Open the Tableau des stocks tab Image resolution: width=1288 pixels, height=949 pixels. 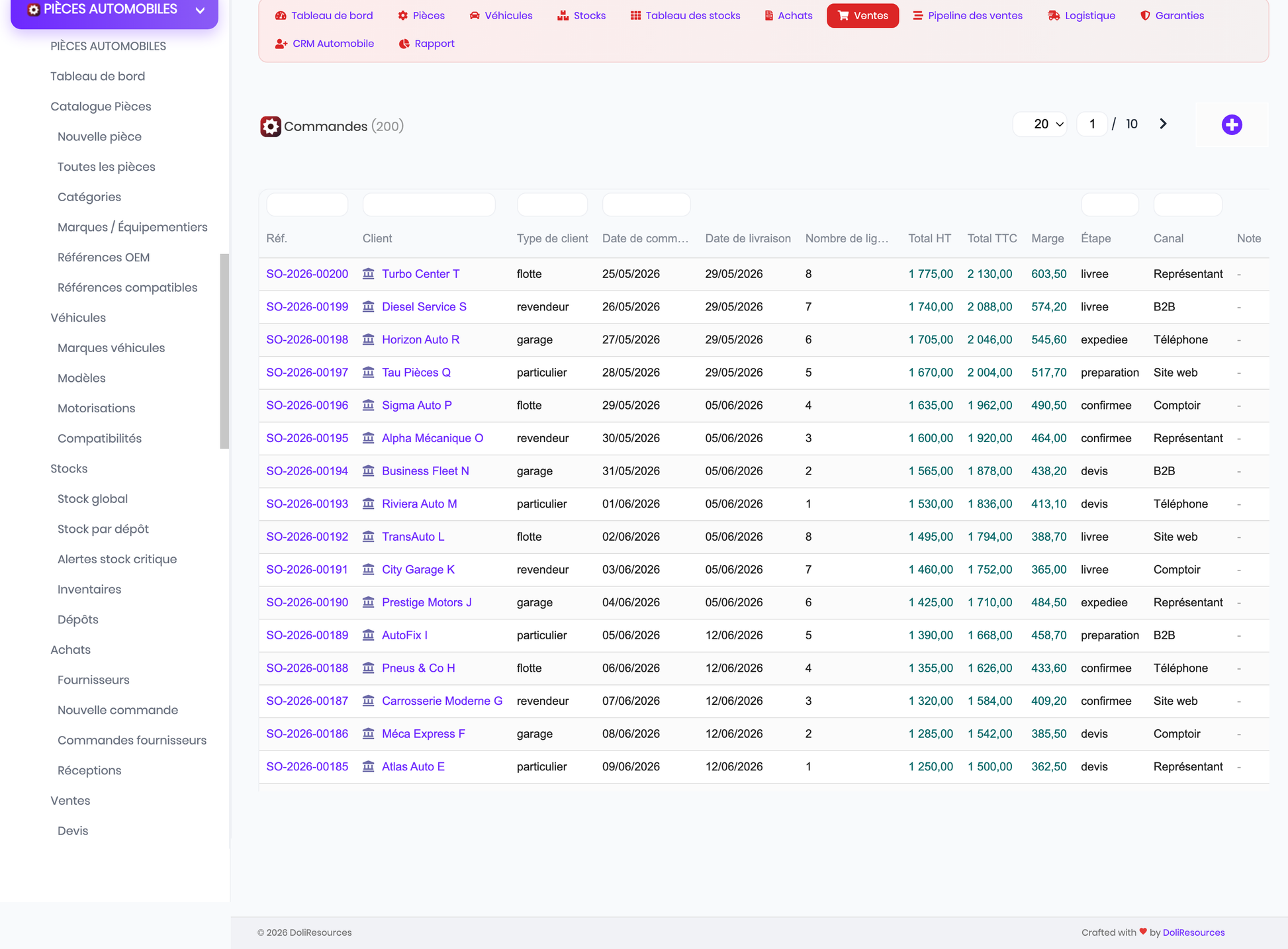coord(685,15)
